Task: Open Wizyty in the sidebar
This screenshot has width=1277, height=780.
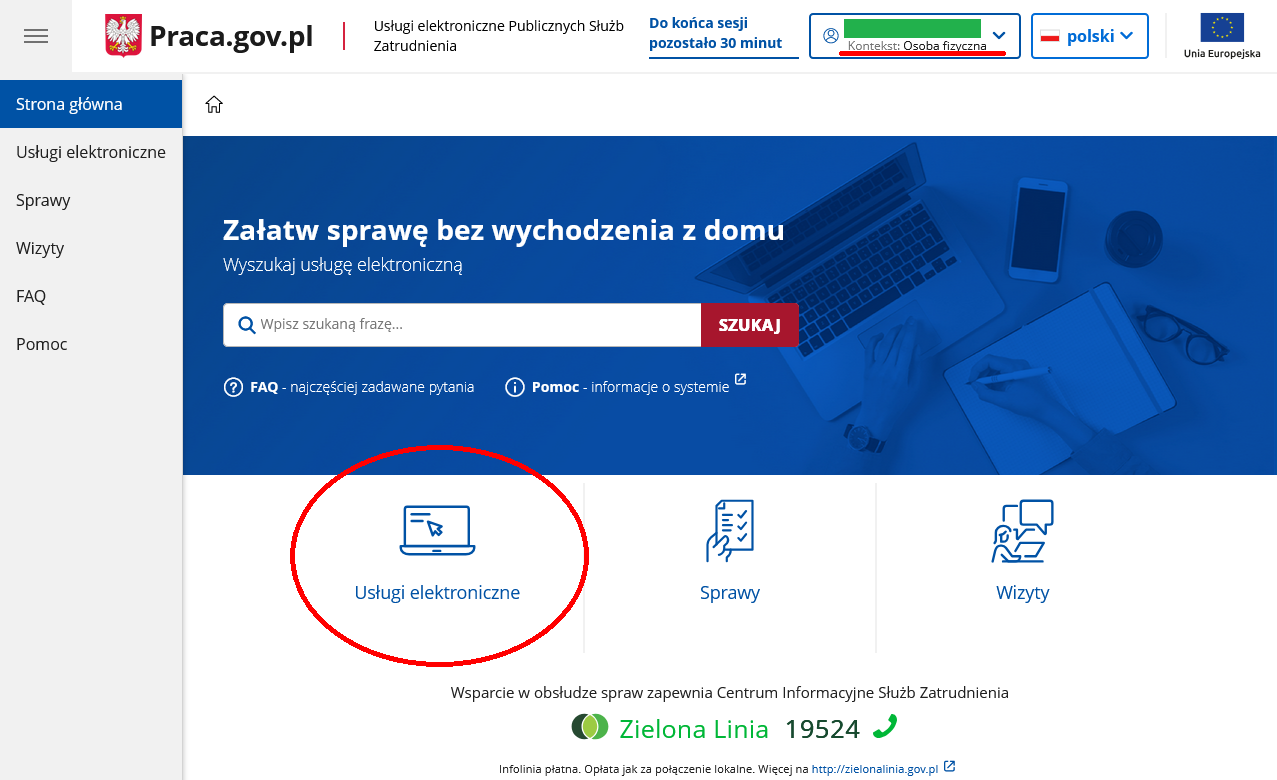Action: point(40,248)
